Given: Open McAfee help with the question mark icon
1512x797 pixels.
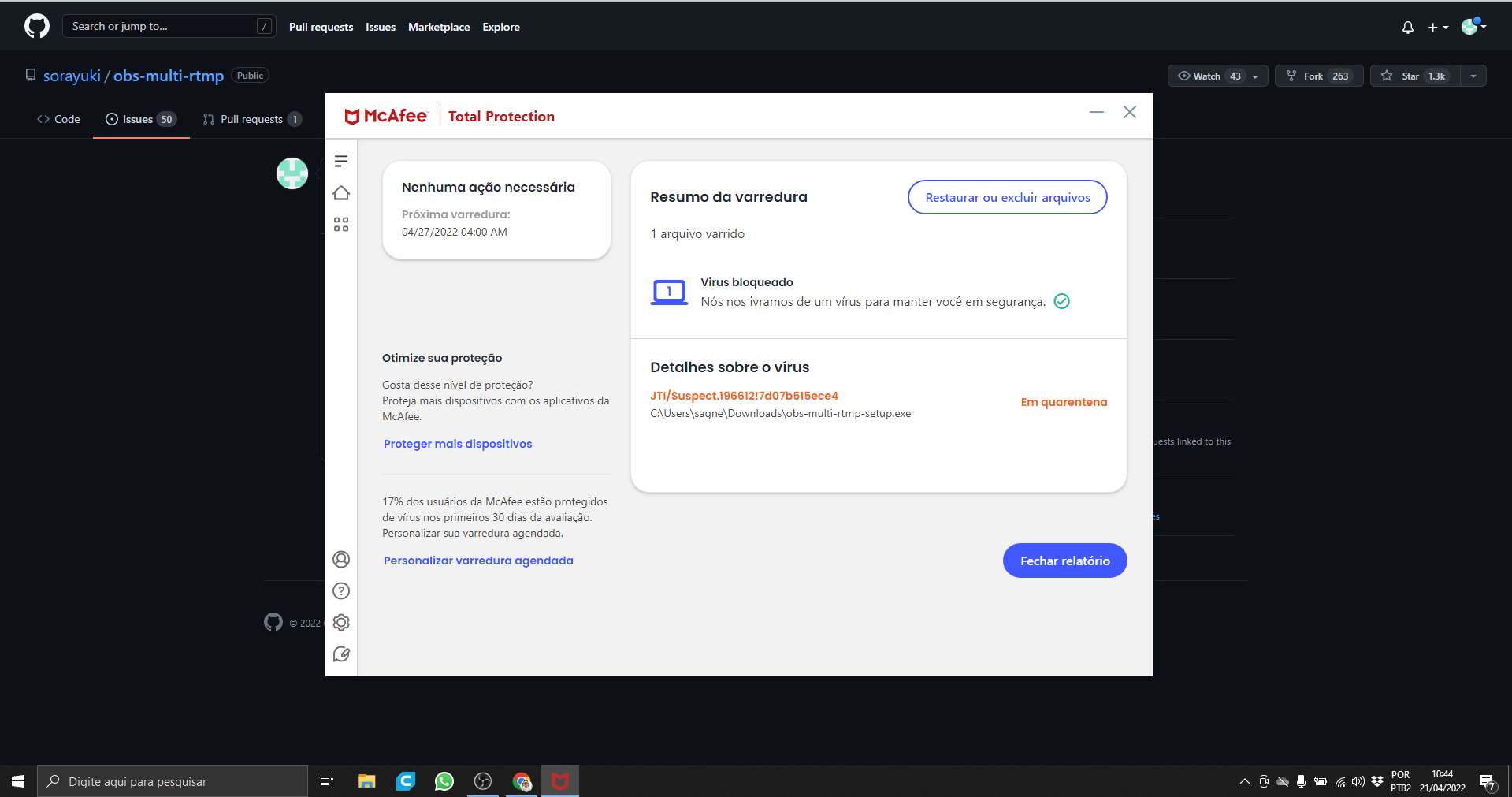Looking at the screenshot, I should pos(341,590).
